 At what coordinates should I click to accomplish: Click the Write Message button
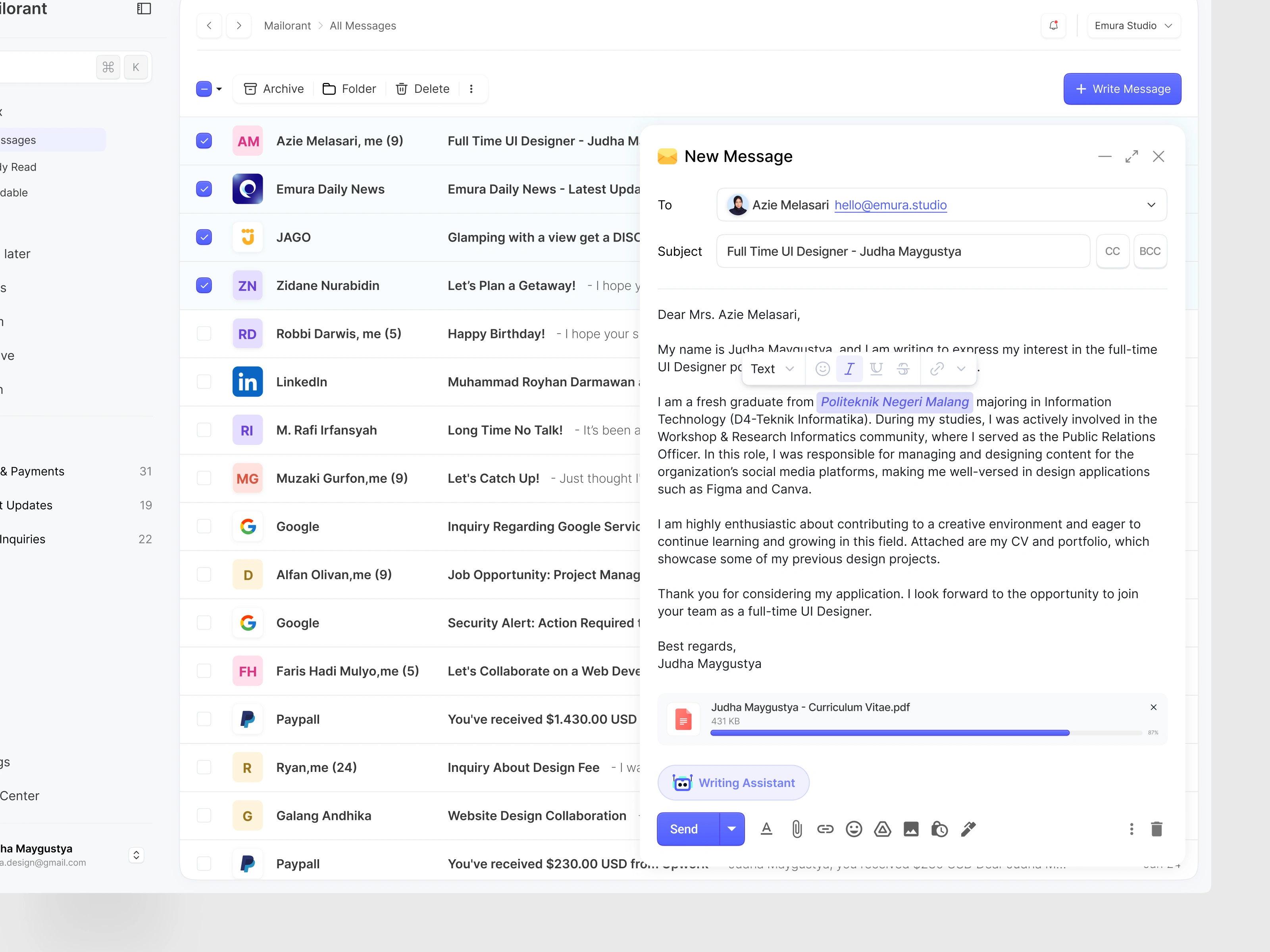pos(1122,89)
